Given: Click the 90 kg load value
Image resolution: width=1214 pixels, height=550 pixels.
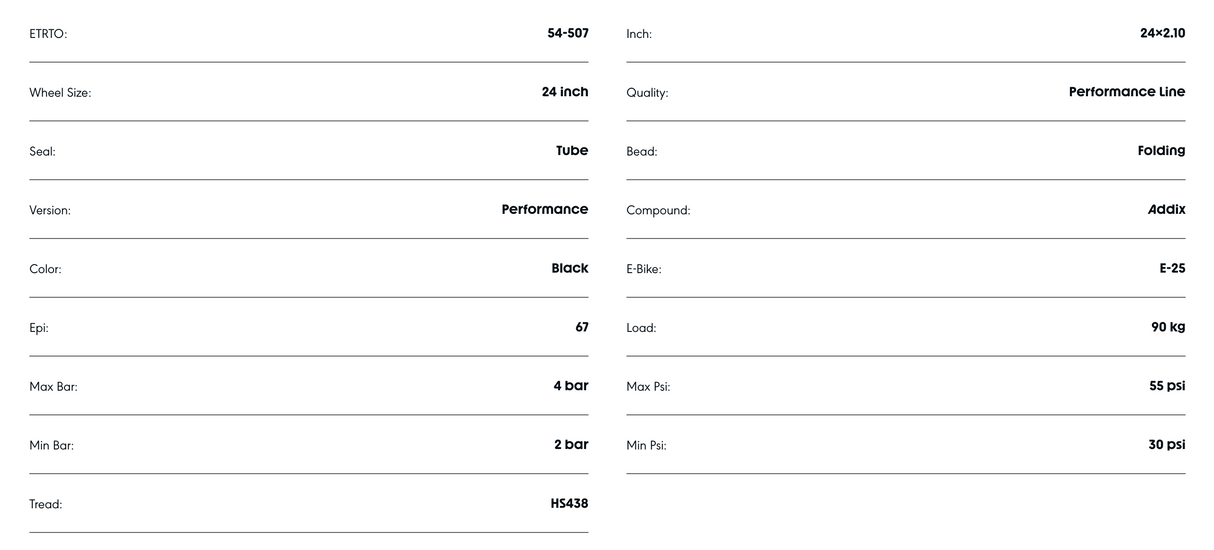Looking at the screenshot, I should 1167,328.
